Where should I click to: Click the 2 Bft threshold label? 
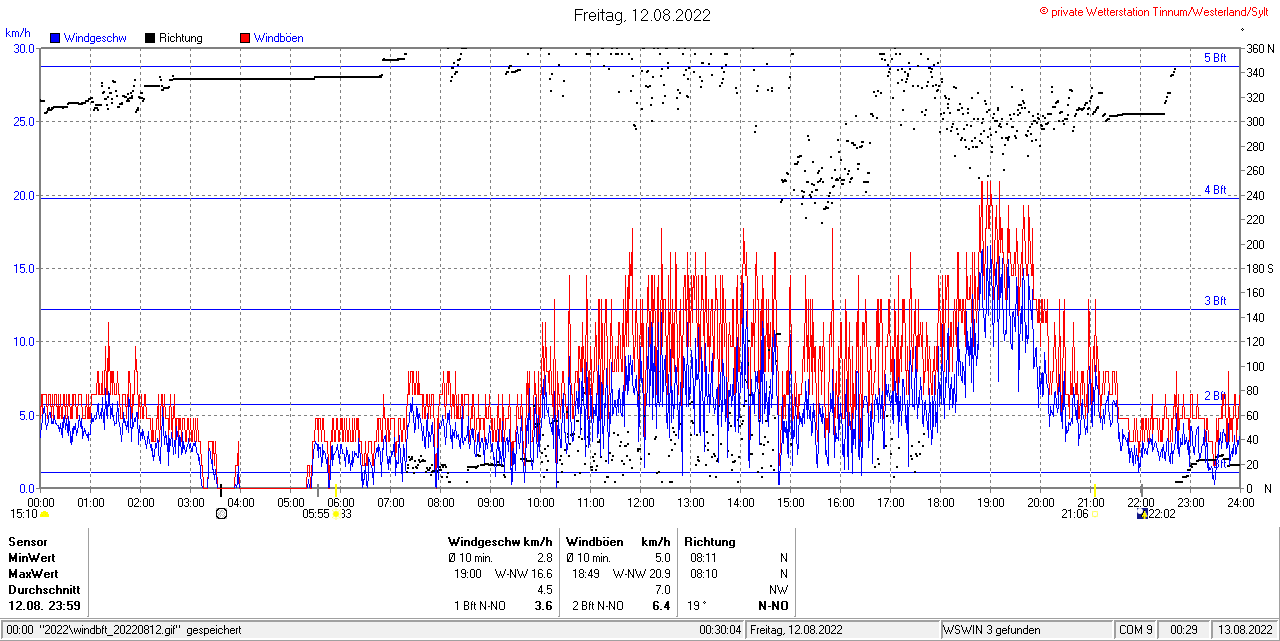(x=1215, y=396)
